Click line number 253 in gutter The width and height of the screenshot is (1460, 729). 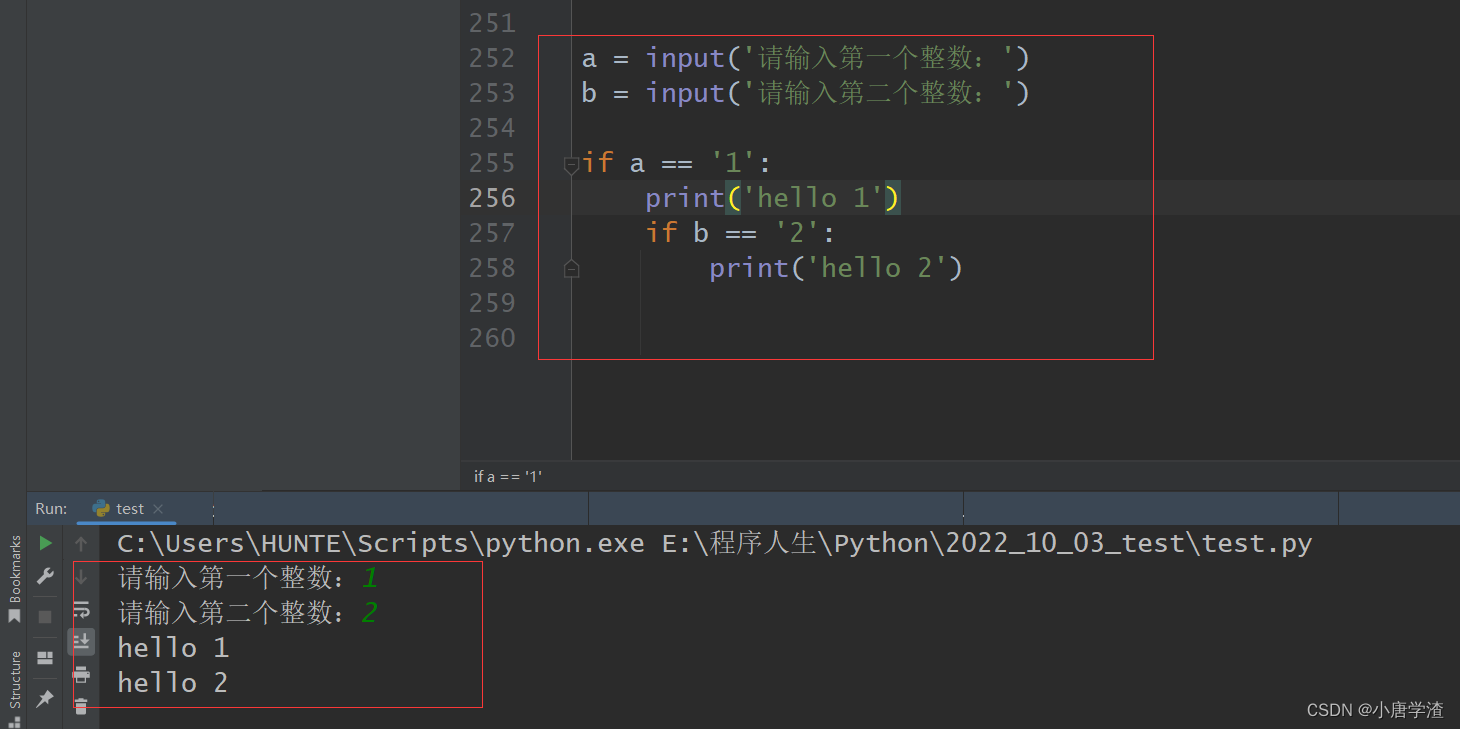[x=492, y=93]
